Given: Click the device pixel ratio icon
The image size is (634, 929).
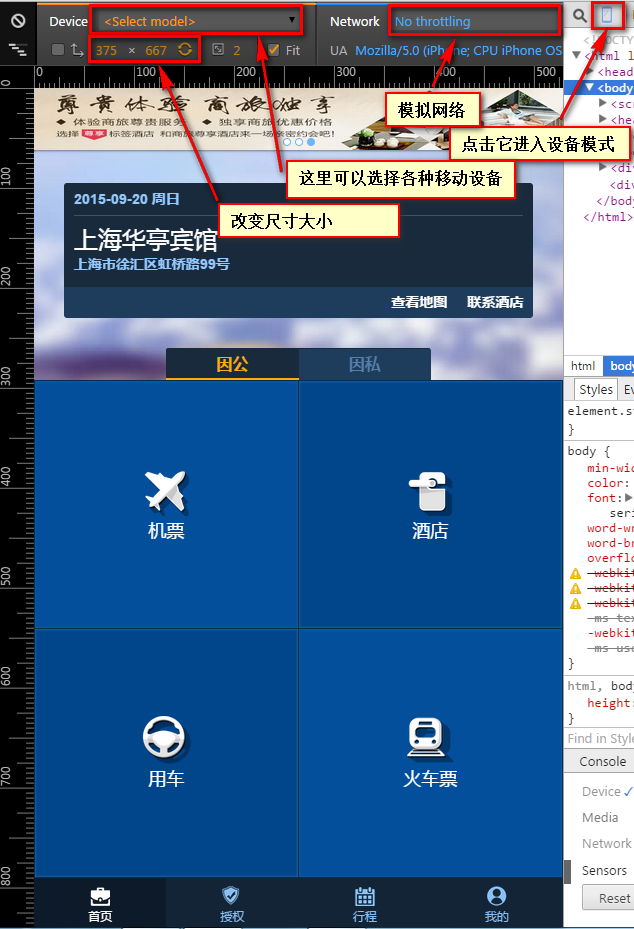Looking at the screenshot, I should pos(218,50).
